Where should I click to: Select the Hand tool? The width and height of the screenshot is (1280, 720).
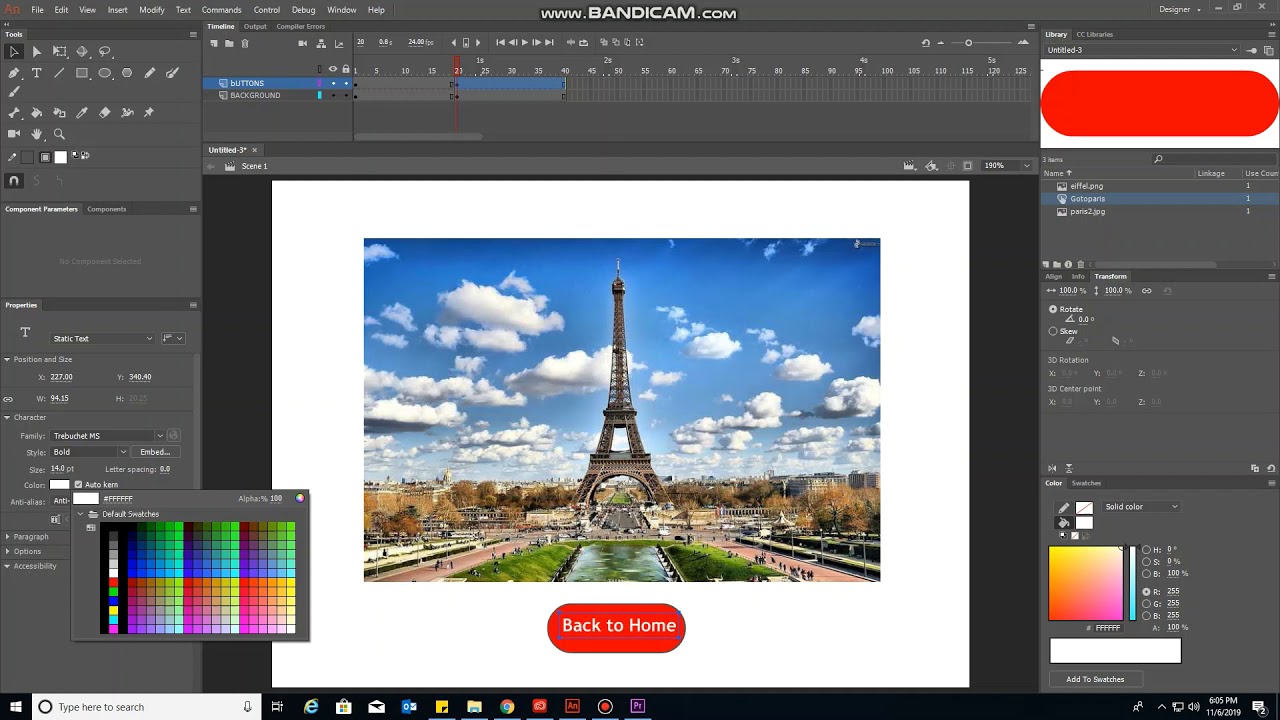pyautogui.click(x=37, y=134)
